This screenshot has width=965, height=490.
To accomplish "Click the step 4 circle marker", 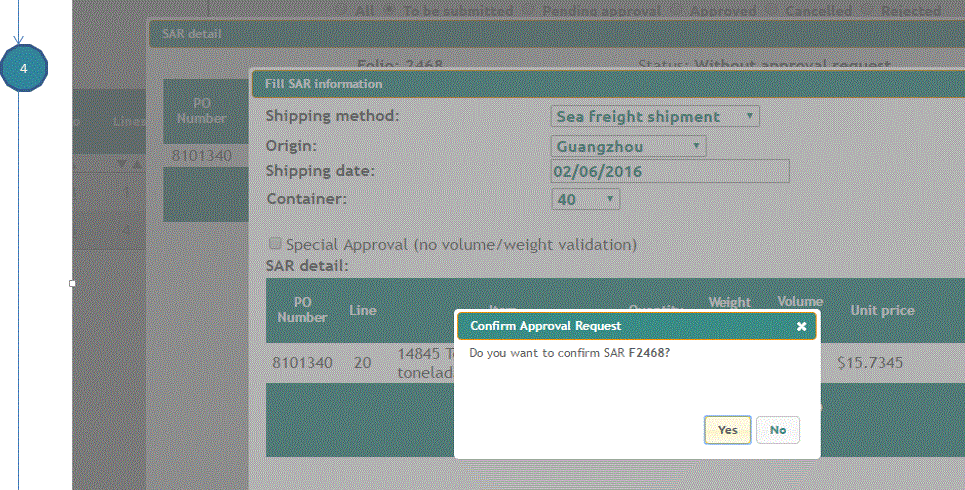I will coord(23,69).
